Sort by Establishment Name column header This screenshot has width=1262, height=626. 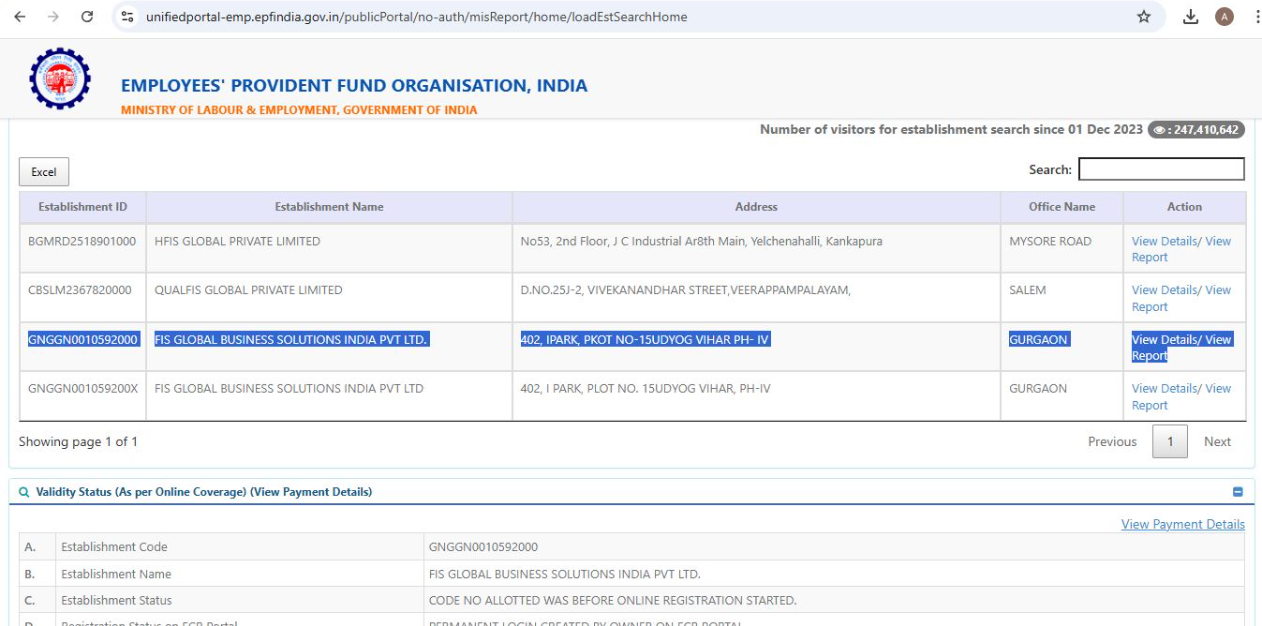(329, 207)
